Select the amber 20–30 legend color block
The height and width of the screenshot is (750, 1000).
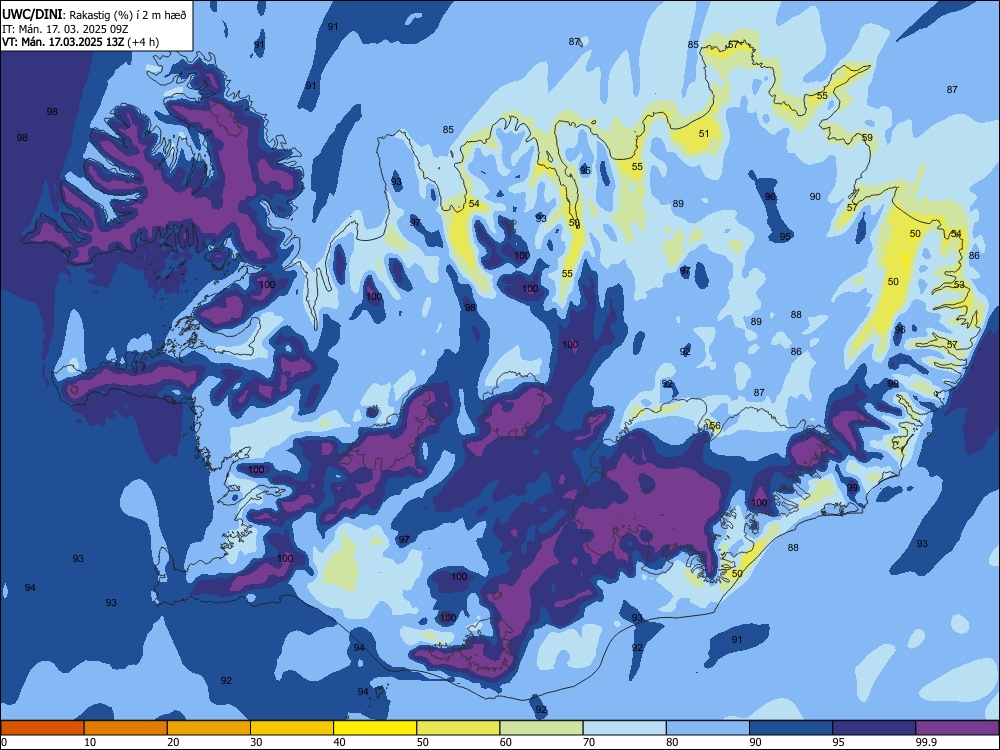click(x=209, y=728)
